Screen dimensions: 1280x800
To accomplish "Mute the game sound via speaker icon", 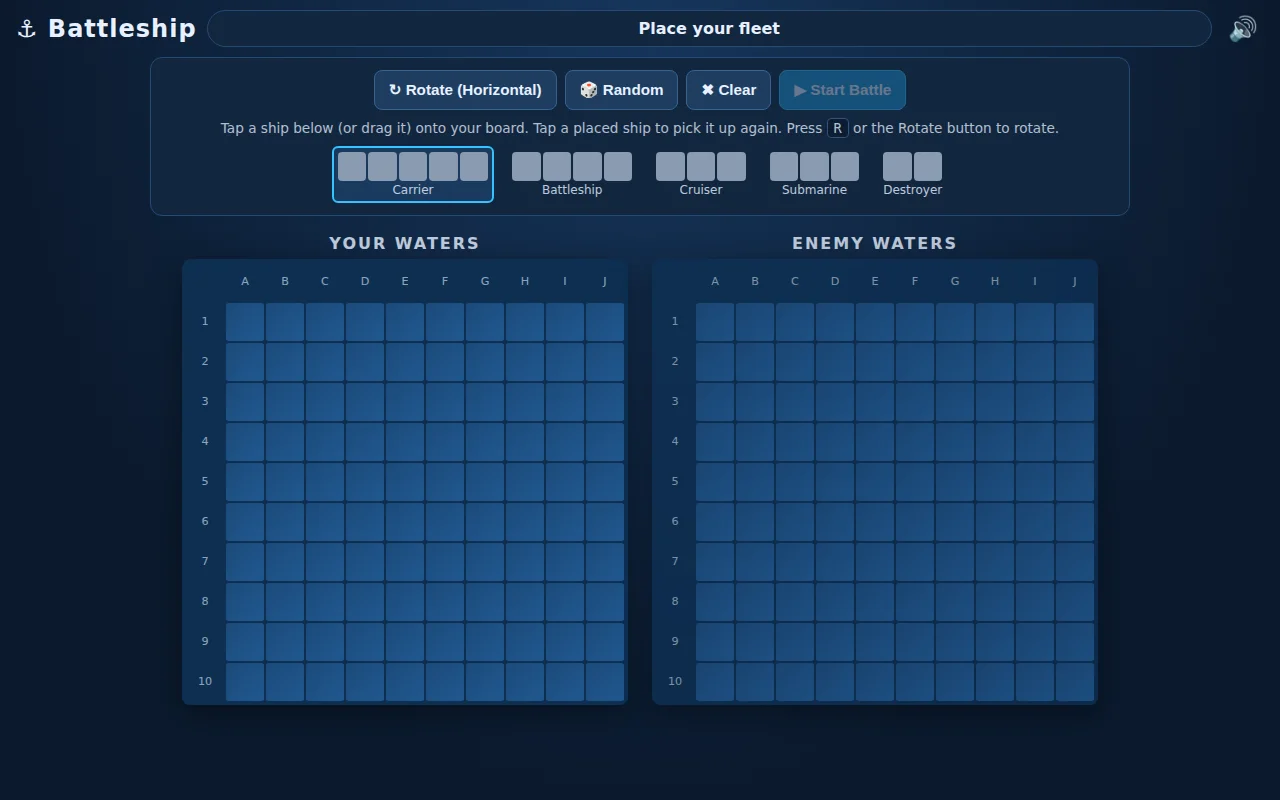I will (1243, 29).
